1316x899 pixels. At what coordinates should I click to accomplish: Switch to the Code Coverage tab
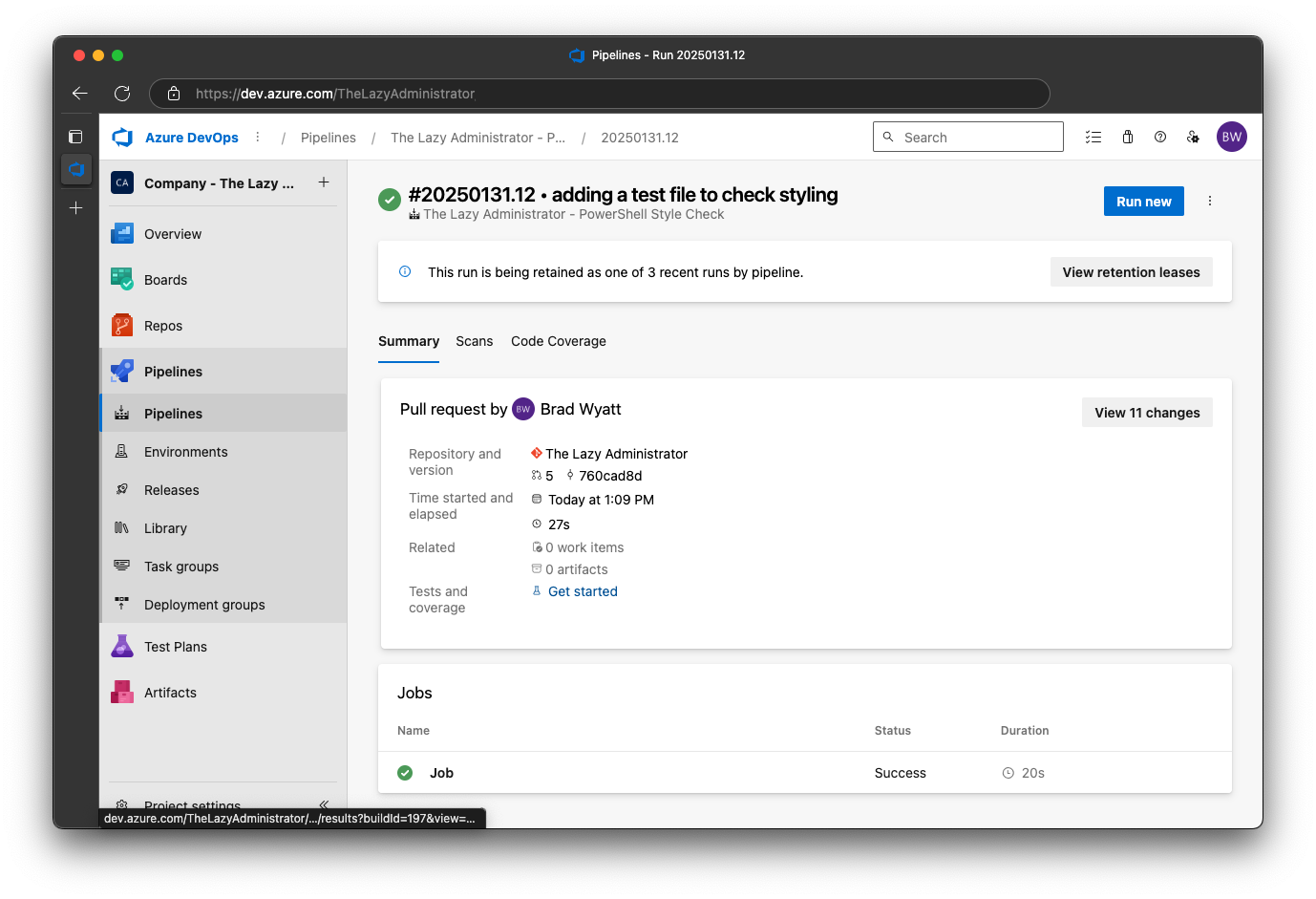[x=558, y=341]
